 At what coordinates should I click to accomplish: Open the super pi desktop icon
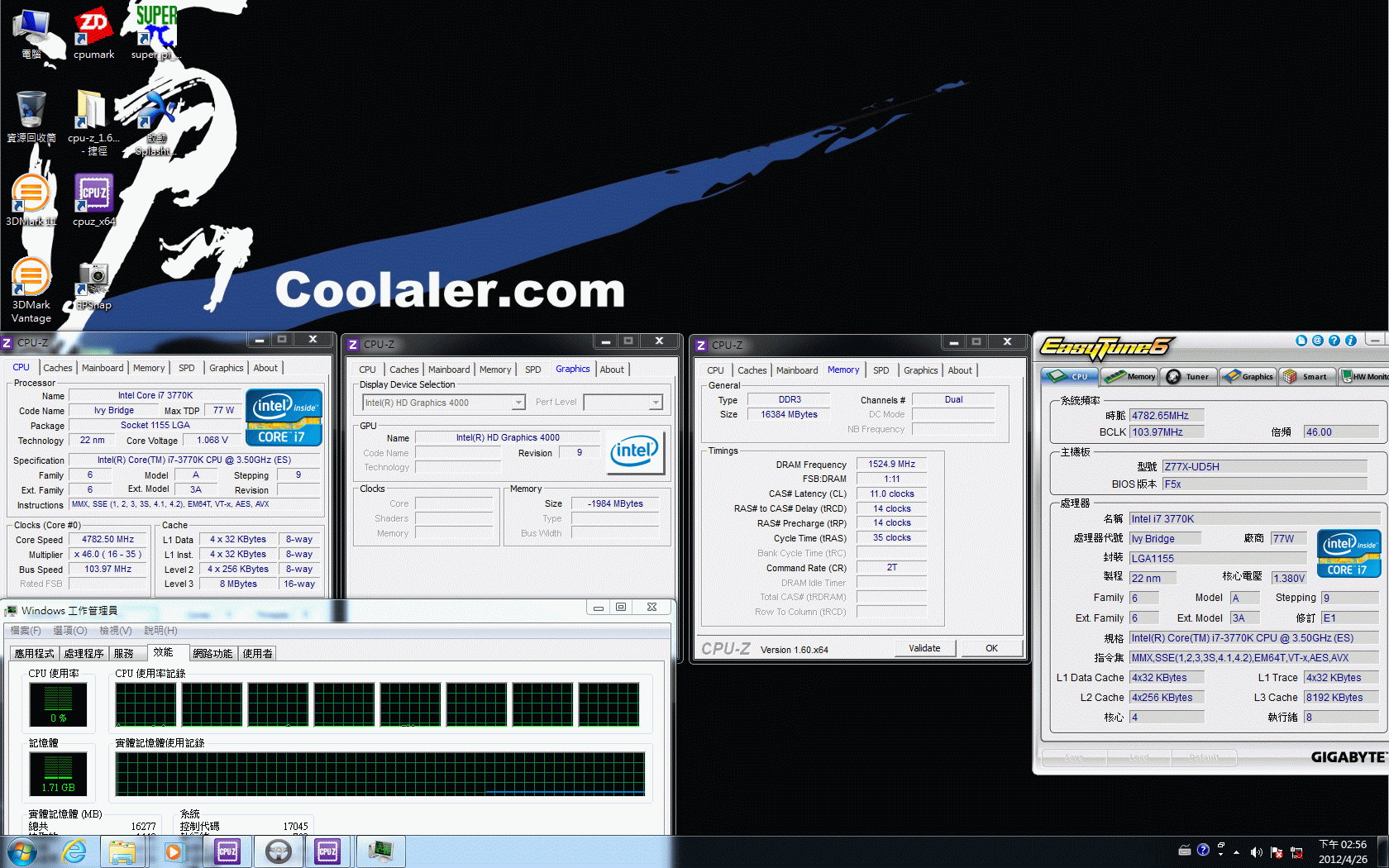pyautogui.click(x=155, y=33)
